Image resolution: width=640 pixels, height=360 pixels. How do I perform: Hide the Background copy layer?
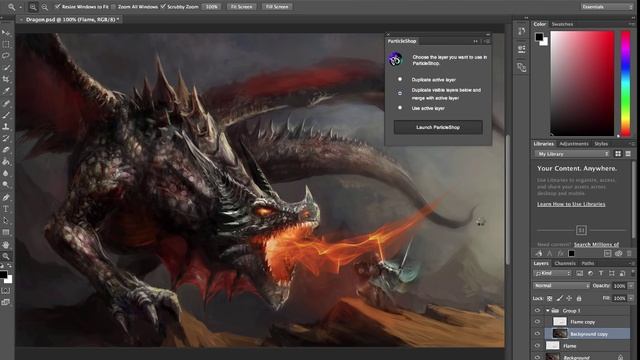(x=537, y=333)
